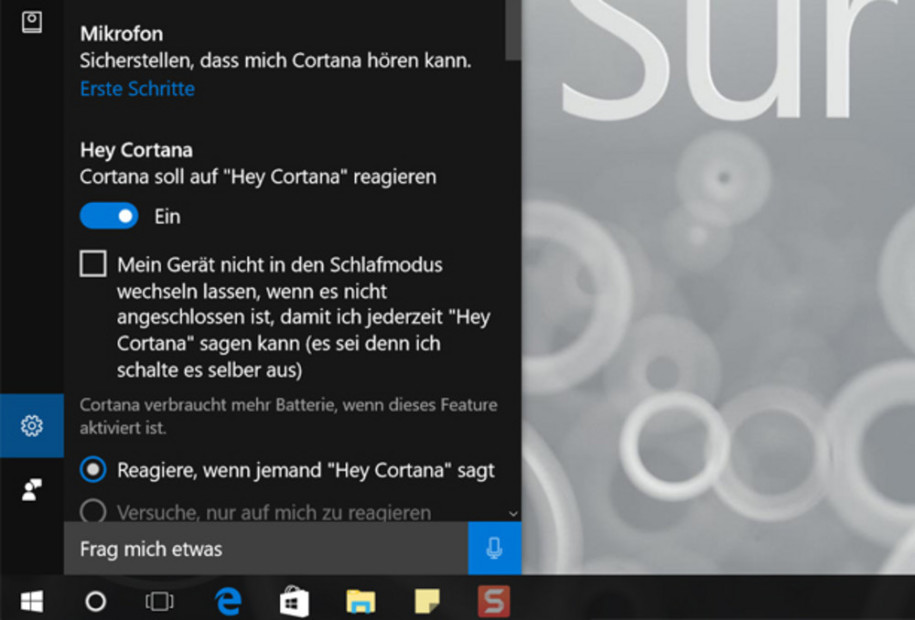
Task: Select 'Reagiere, wenn jemand Hey Cortana sagt'
Action: (93, 469)
